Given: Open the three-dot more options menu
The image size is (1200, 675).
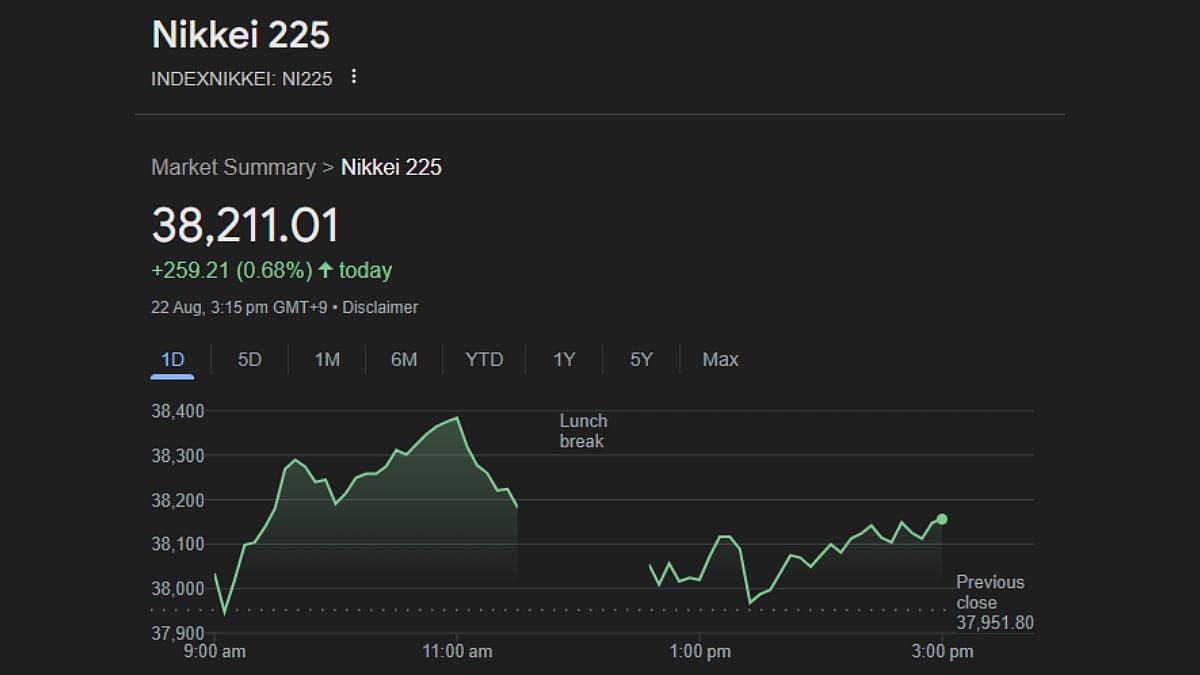Looking at the screenshot, I should pyautogui.click(x=353, y=77).
